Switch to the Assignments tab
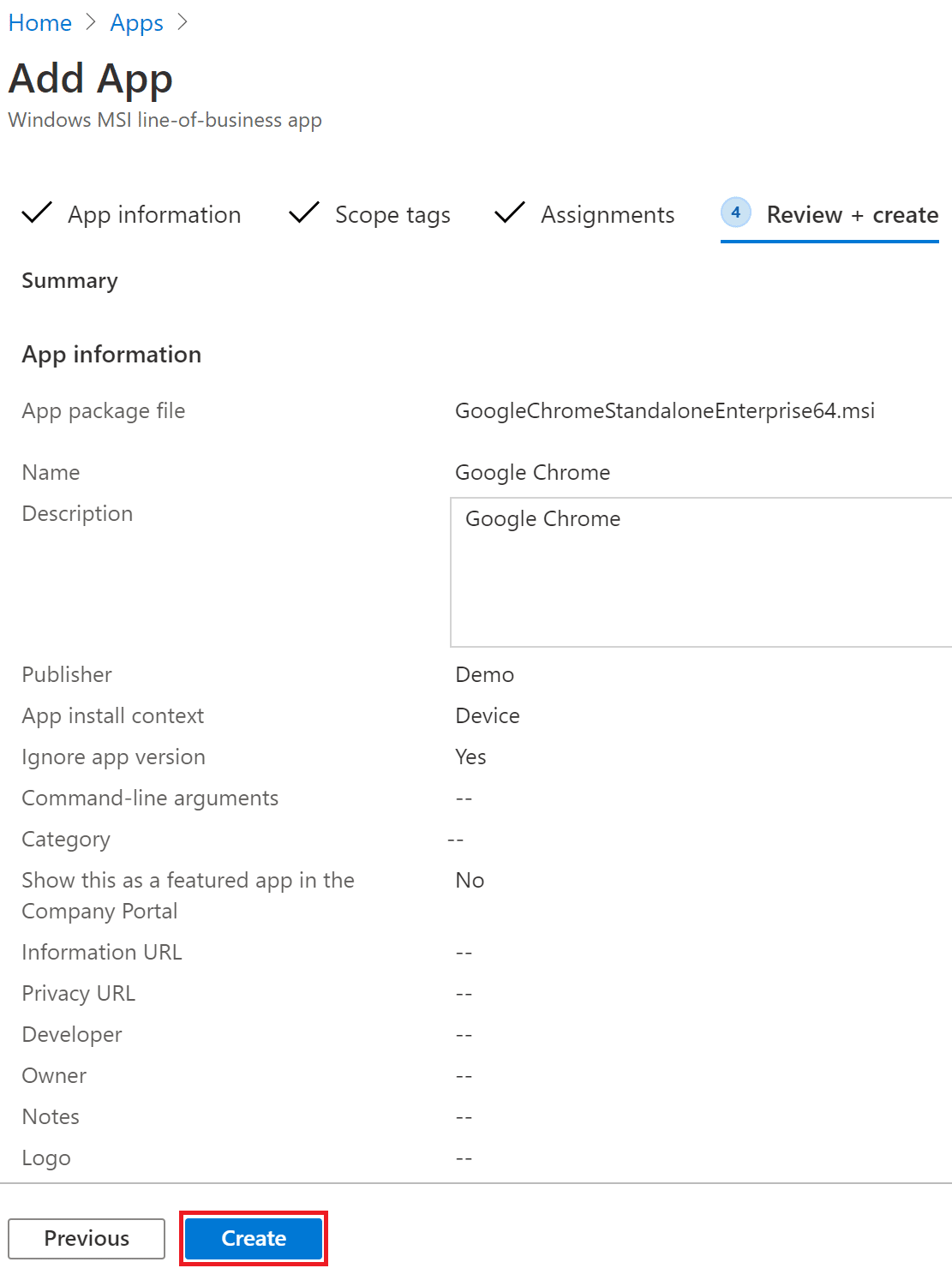 point(608,215)
